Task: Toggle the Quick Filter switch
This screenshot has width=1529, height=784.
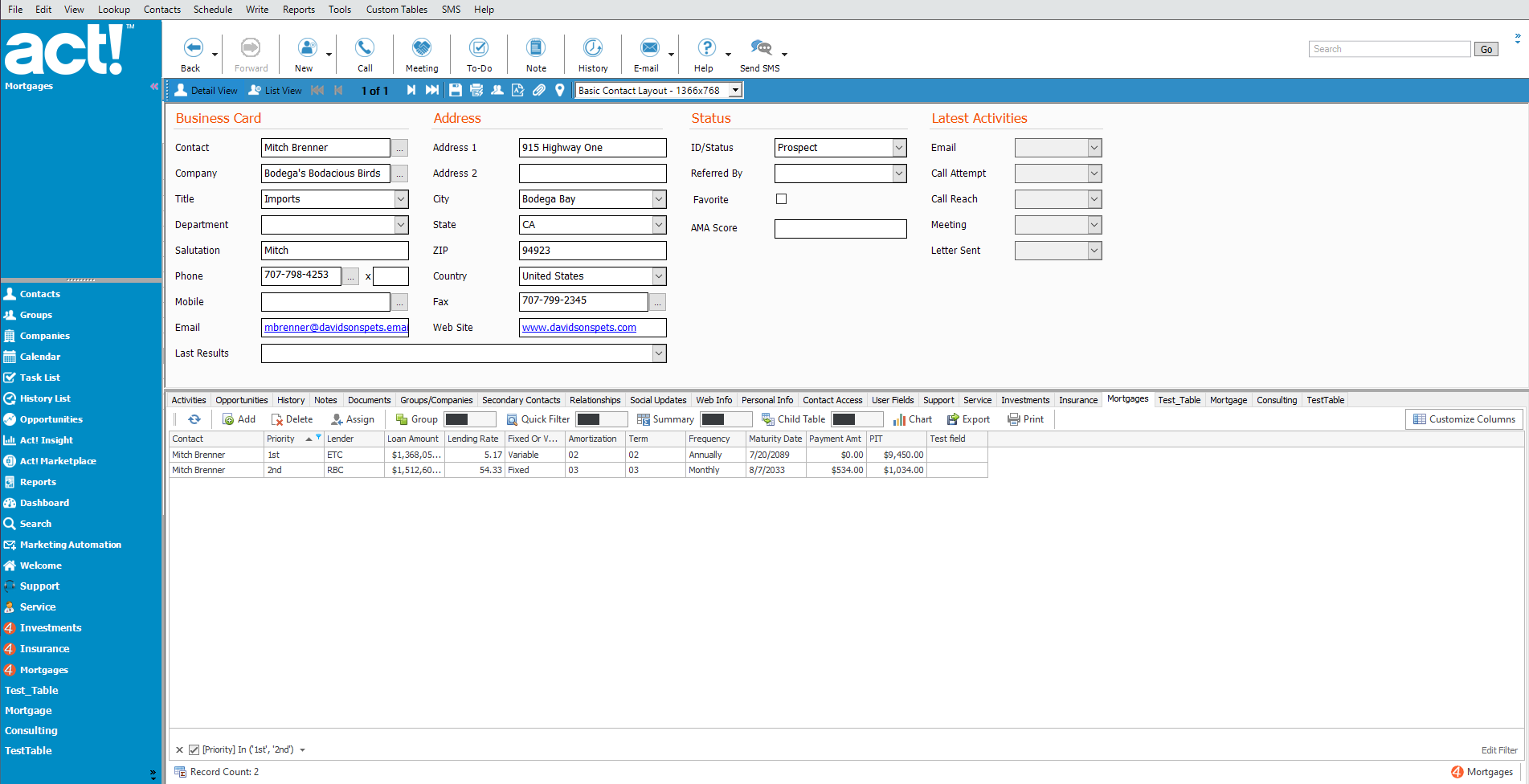Action: click(x=602, y=419)
